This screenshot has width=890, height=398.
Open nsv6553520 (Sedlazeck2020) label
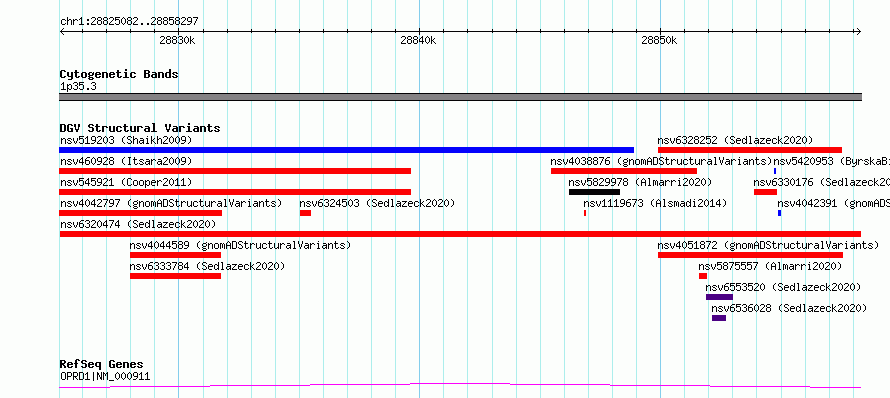(783, 287)
